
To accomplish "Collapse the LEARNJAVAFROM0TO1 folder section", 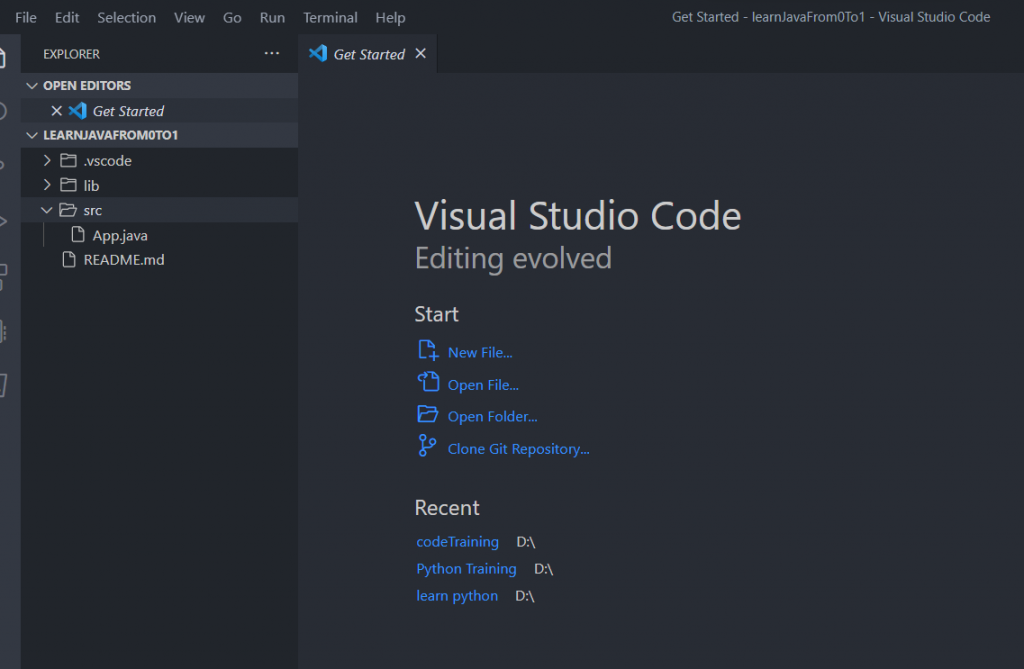I will (x=31, y=135).
